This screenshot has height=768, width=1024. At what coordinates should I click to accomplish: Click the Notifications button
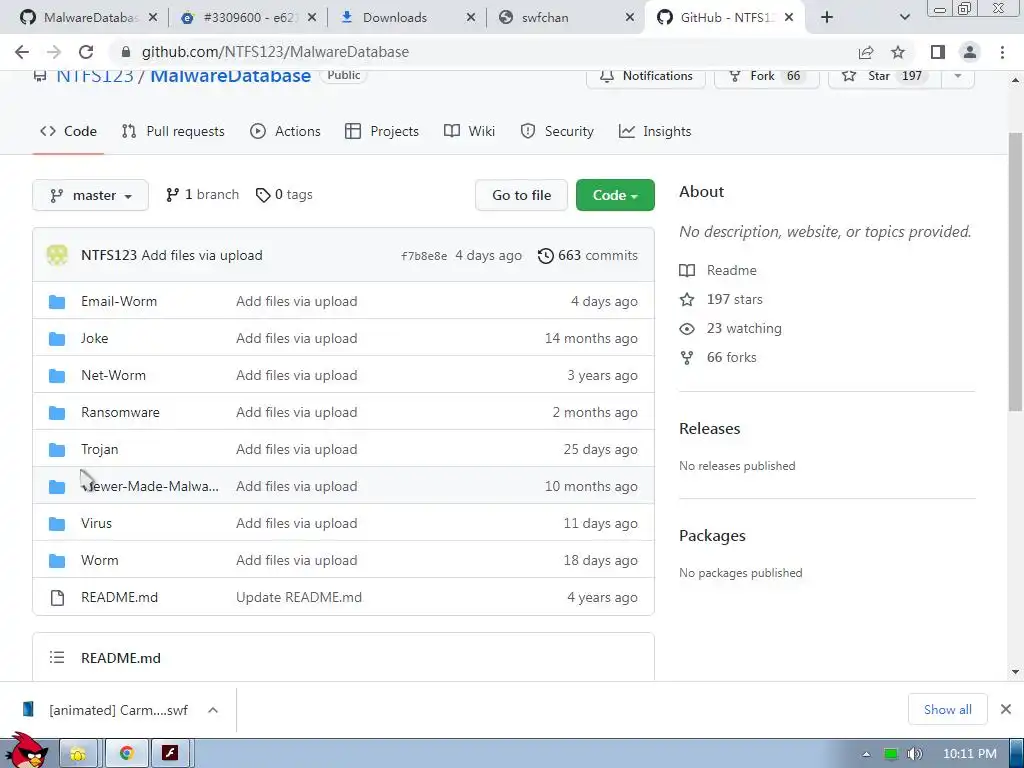pyautogui.click(x=646, y=76)
